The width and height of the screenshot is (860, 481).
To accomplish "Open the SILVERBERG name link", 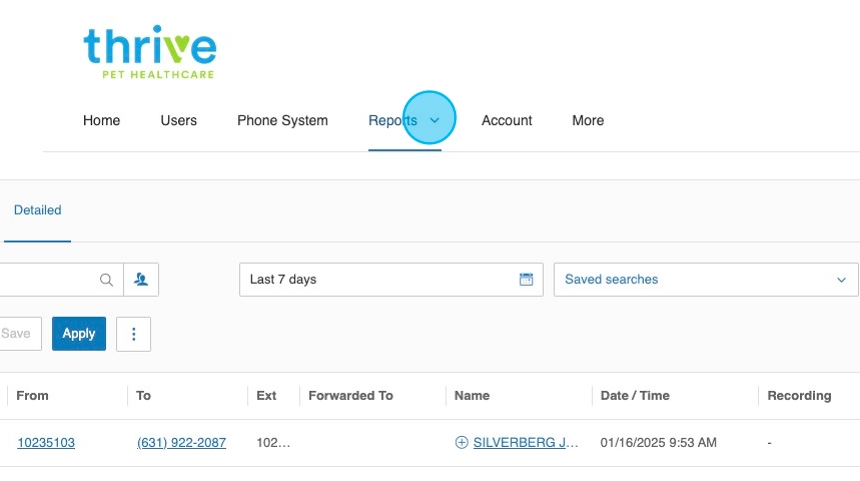I will (x=525, y=442).
